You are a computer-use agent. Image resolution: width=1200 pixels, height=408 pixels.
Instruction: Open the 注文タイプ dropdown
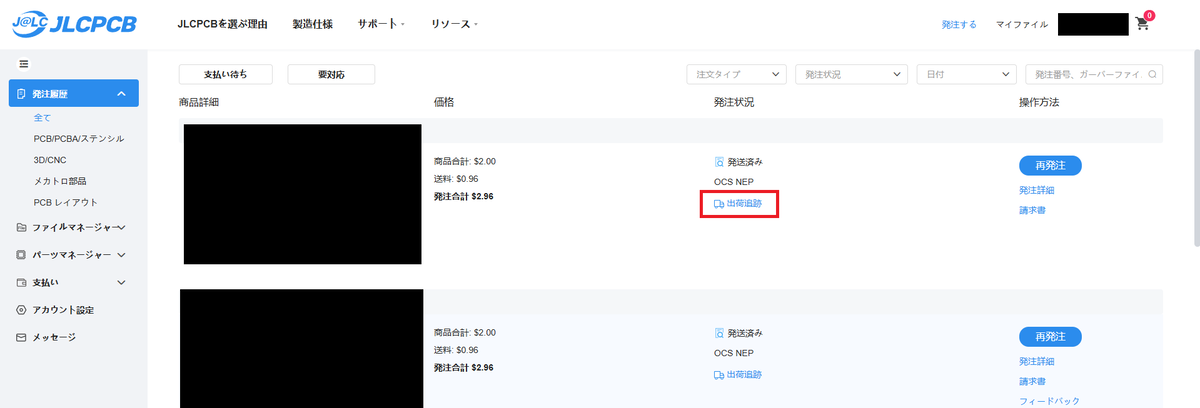tap(736, 74)
